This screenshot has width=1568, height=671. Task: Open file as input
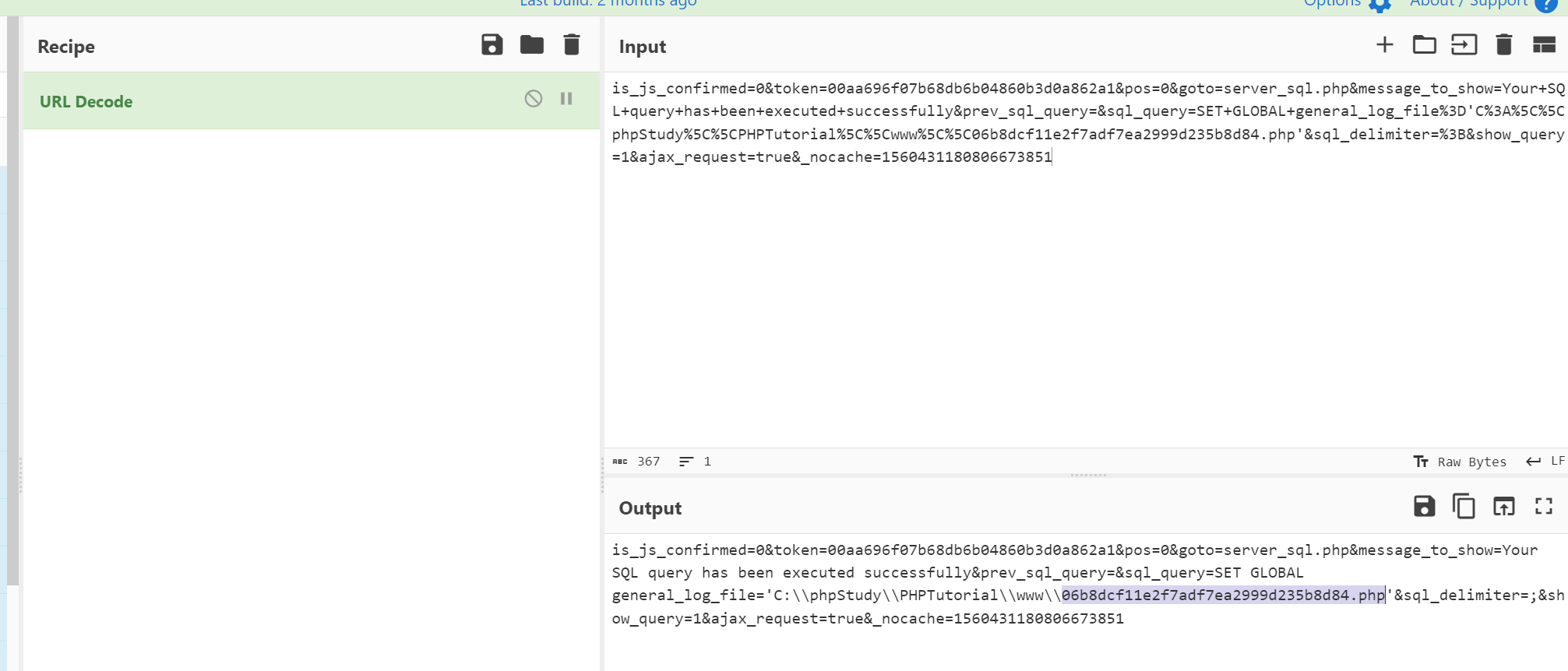click(1464, 44)
